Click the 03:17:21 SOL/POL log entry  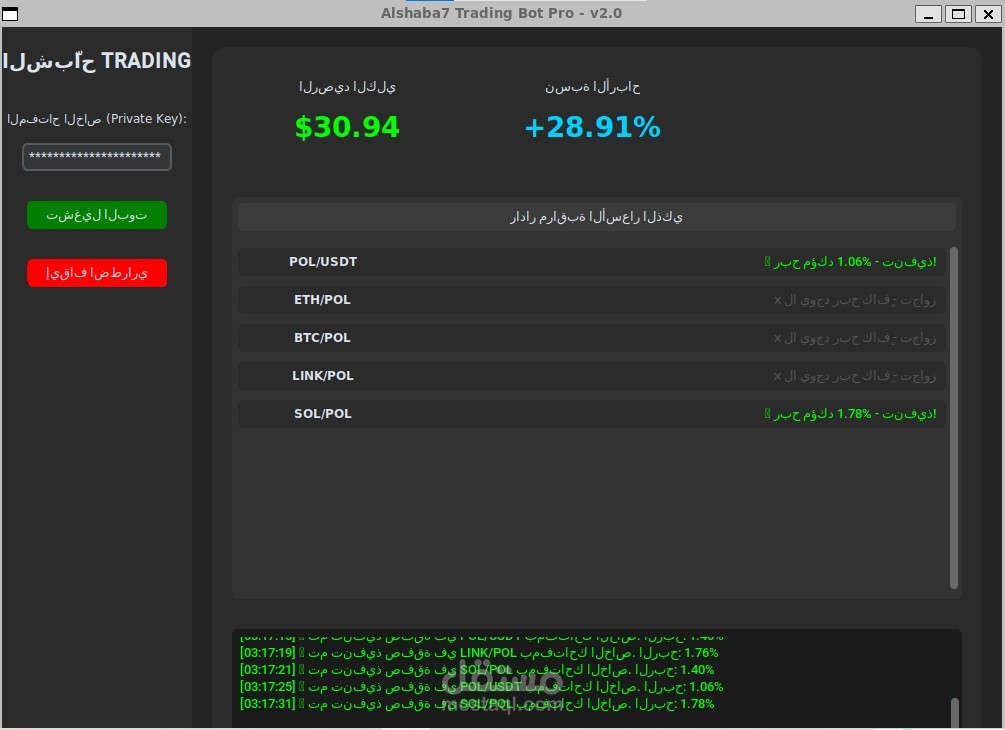pyautogui.click(x=477, y=670)
